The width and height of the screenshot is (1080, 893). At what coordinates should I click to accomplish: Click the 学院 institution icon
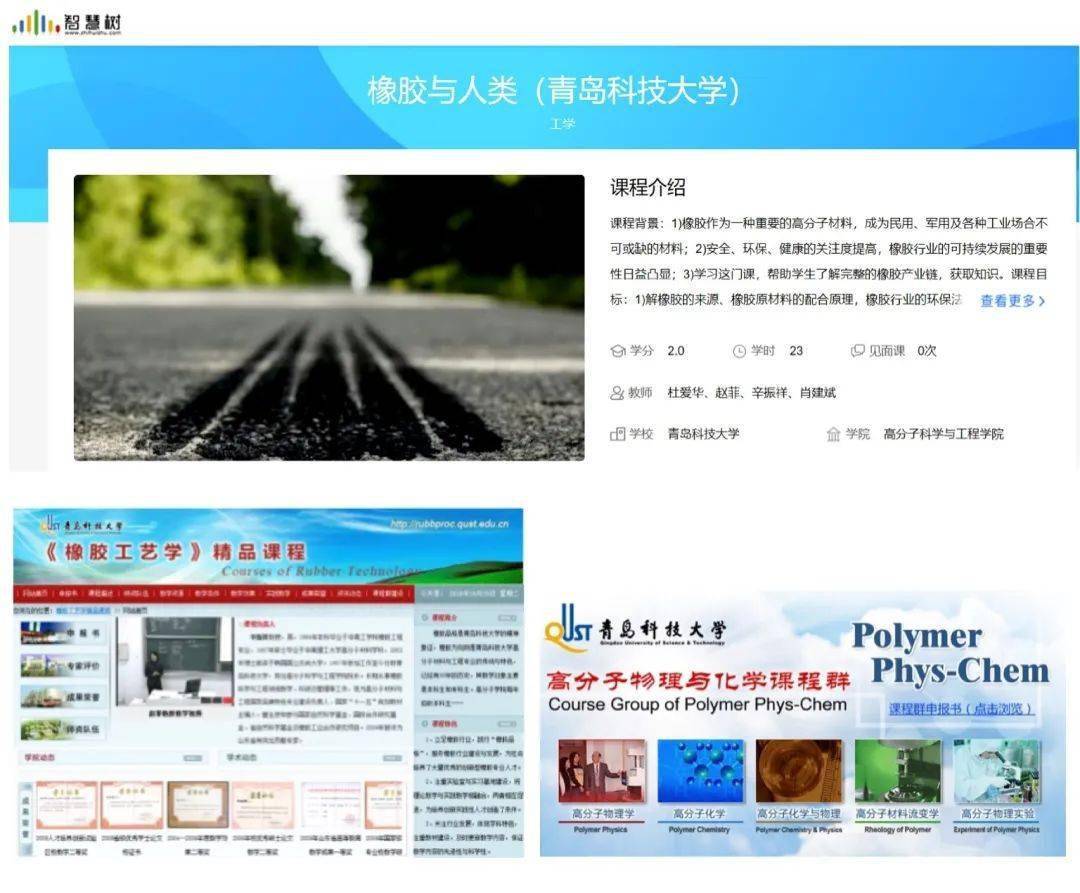(x=833, y=434)
